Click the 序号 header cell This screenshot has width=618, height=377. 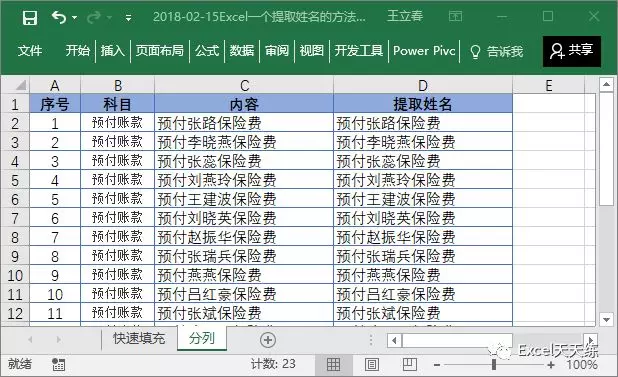tap(55, 104)
